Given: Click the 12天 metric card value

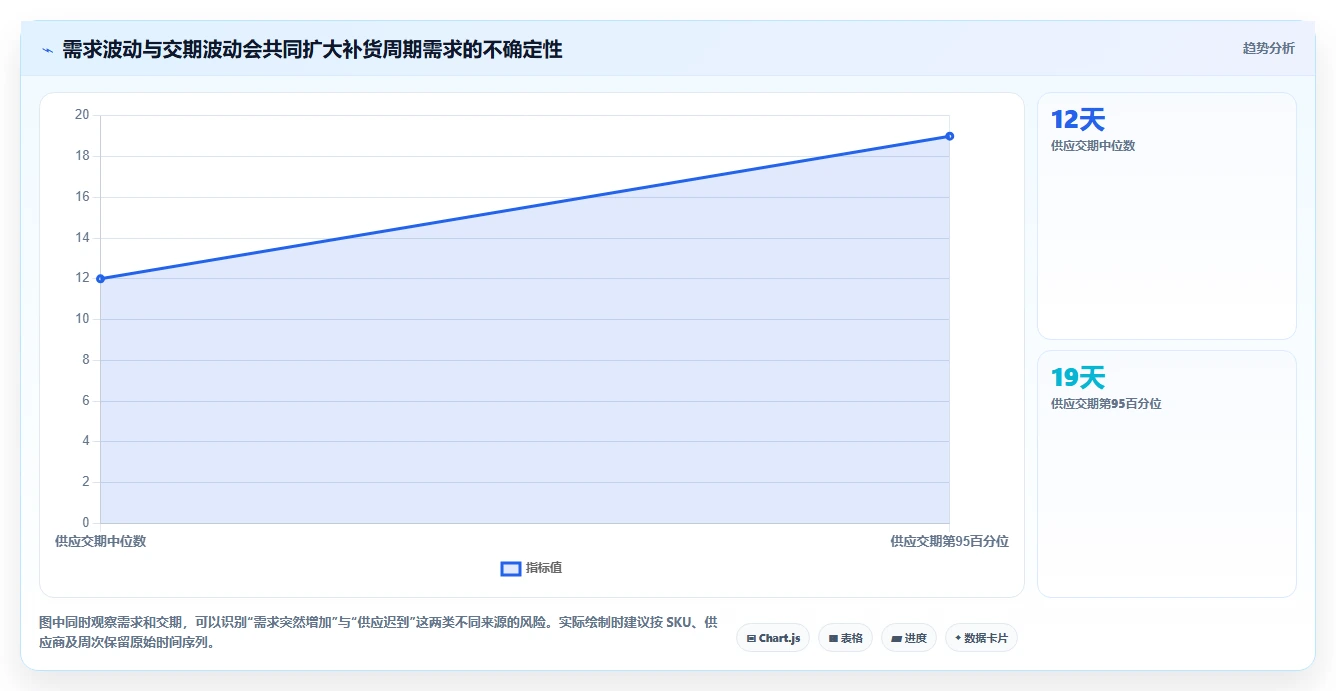Looking at the screenshot, I should pos(1078,120).
